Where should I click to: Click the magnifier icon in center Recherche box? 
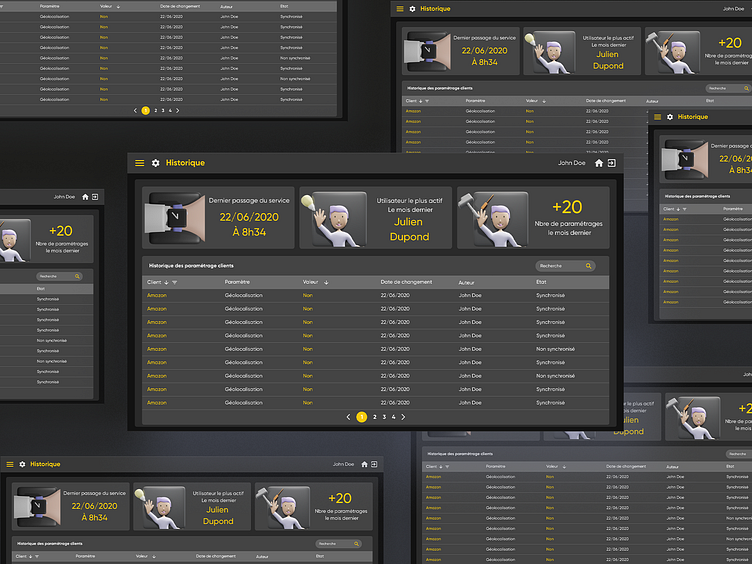[x=589, y=266]
